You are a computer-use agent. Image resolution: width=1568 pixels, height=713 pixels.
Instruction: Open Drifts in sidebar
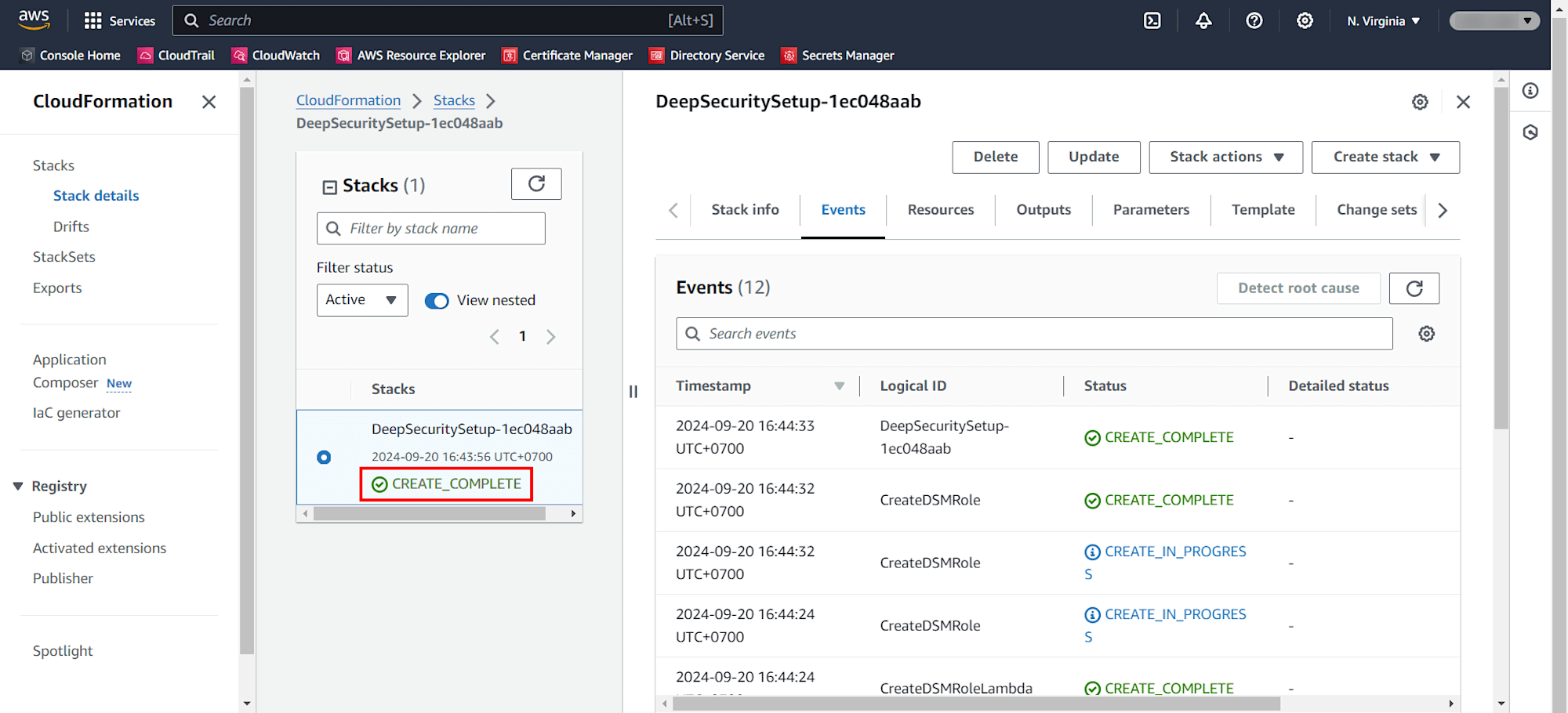click(71, 226)
